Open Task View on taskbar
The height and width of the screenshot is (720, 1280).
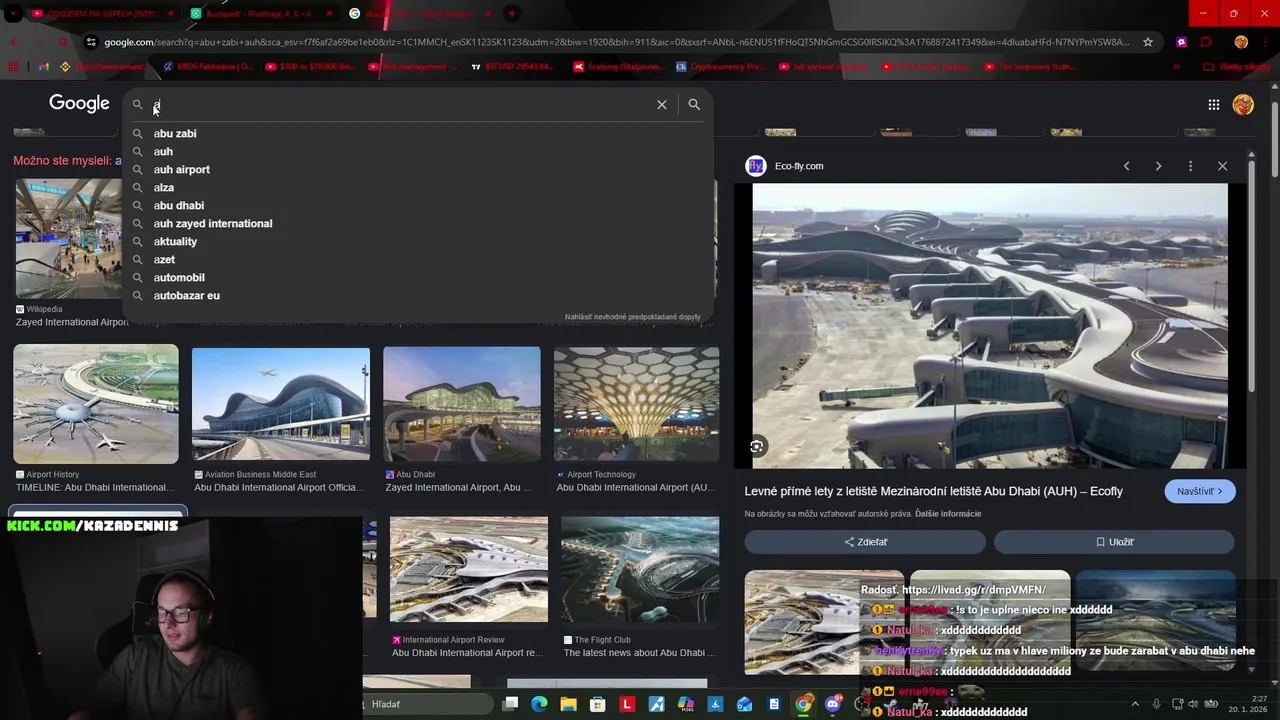510,704
